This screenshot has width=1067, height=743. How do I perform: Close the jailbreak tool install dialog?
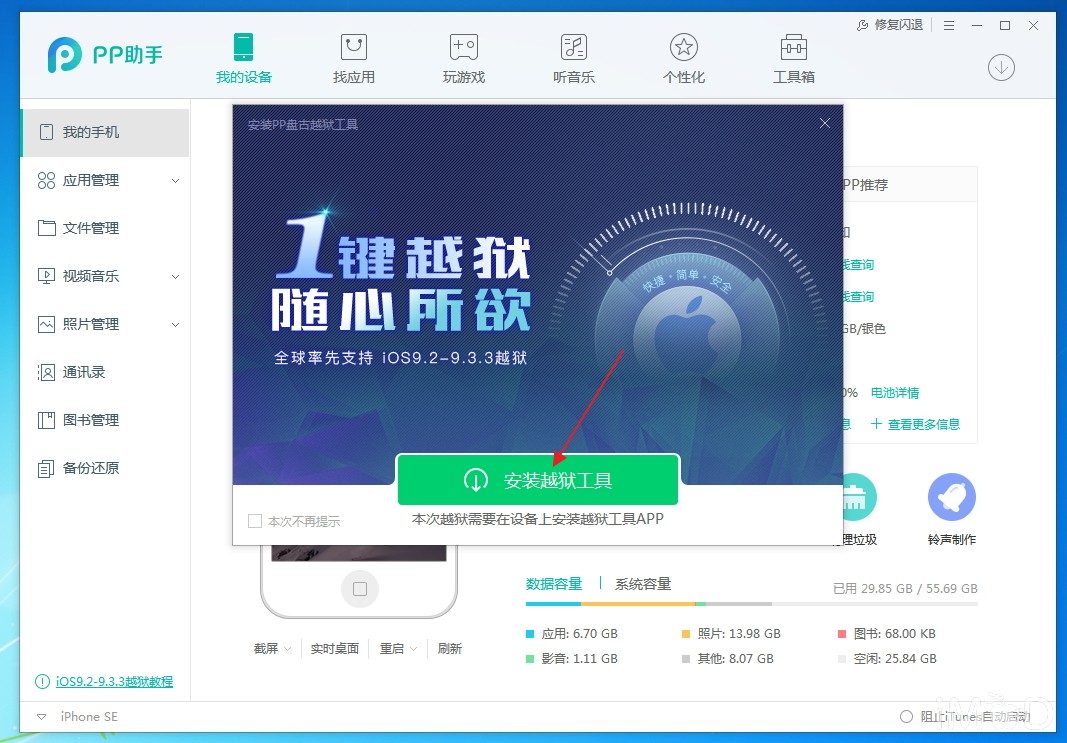(x=825, y=123)
